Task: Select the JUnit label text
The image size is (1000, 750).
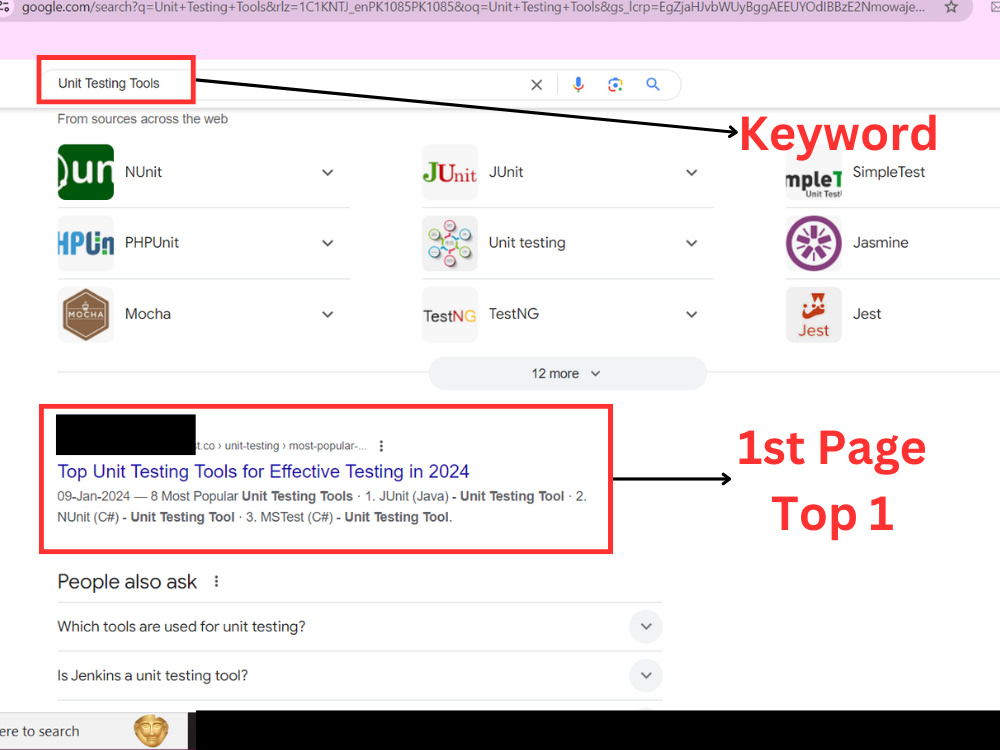Action: click(506, 172)
